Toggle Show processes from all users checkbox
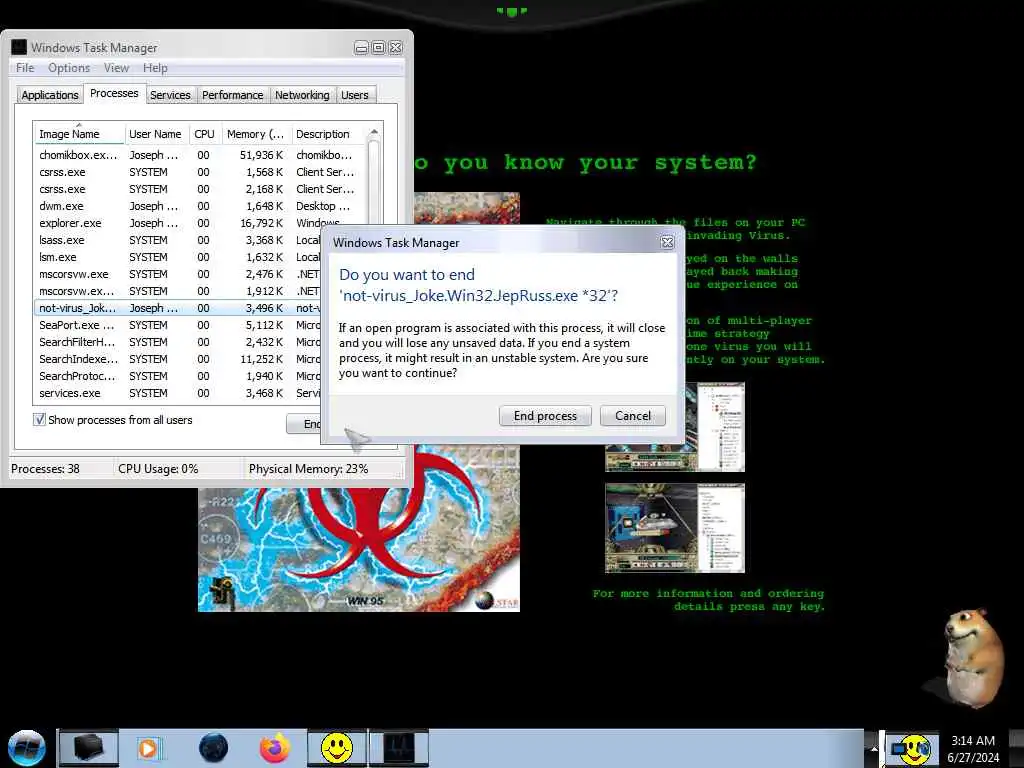Screen dimensions: 1024x768 pyautogui.click(x=39, y=420)
